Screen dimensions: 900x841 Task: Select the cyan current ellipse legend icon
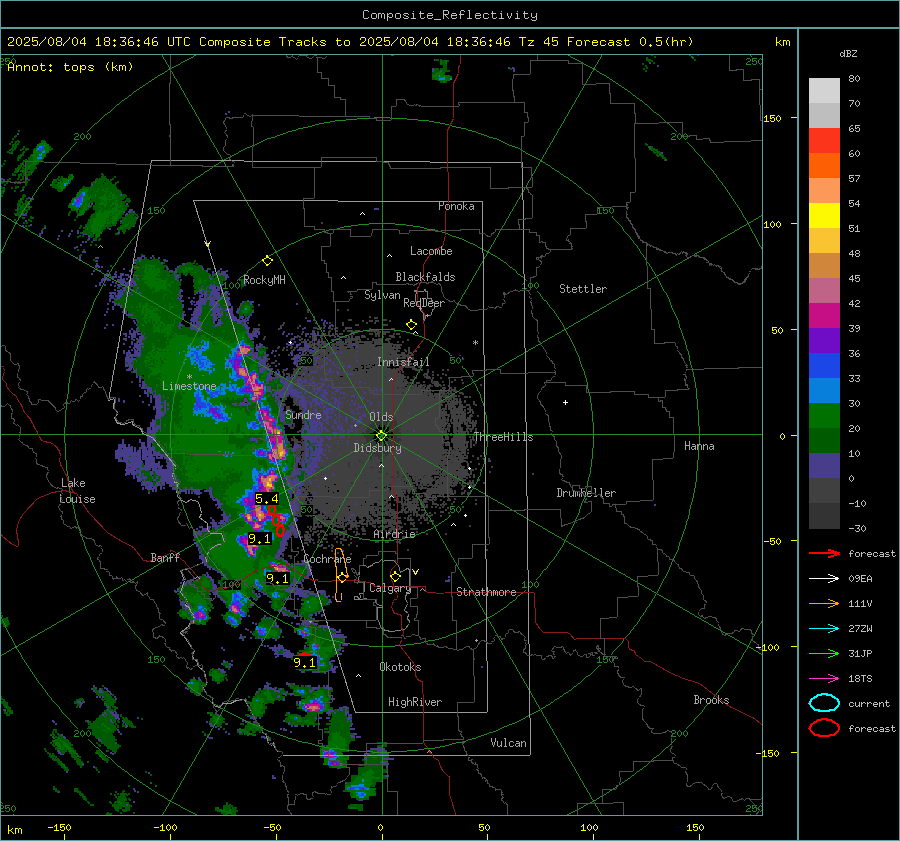click(x=824, y=703)
